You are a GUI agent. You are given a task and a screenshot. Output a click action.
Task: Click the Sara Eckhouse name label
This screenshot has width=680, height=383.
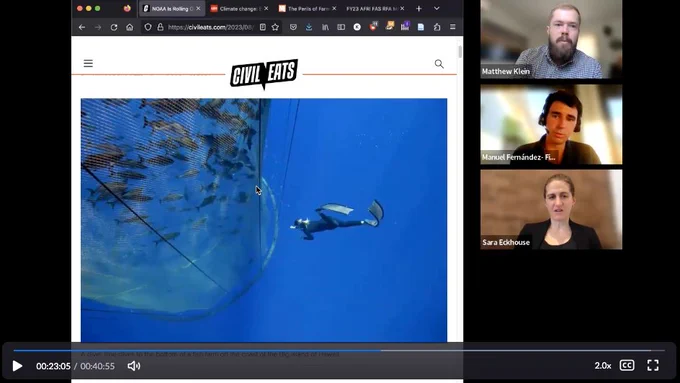[506, 242]
